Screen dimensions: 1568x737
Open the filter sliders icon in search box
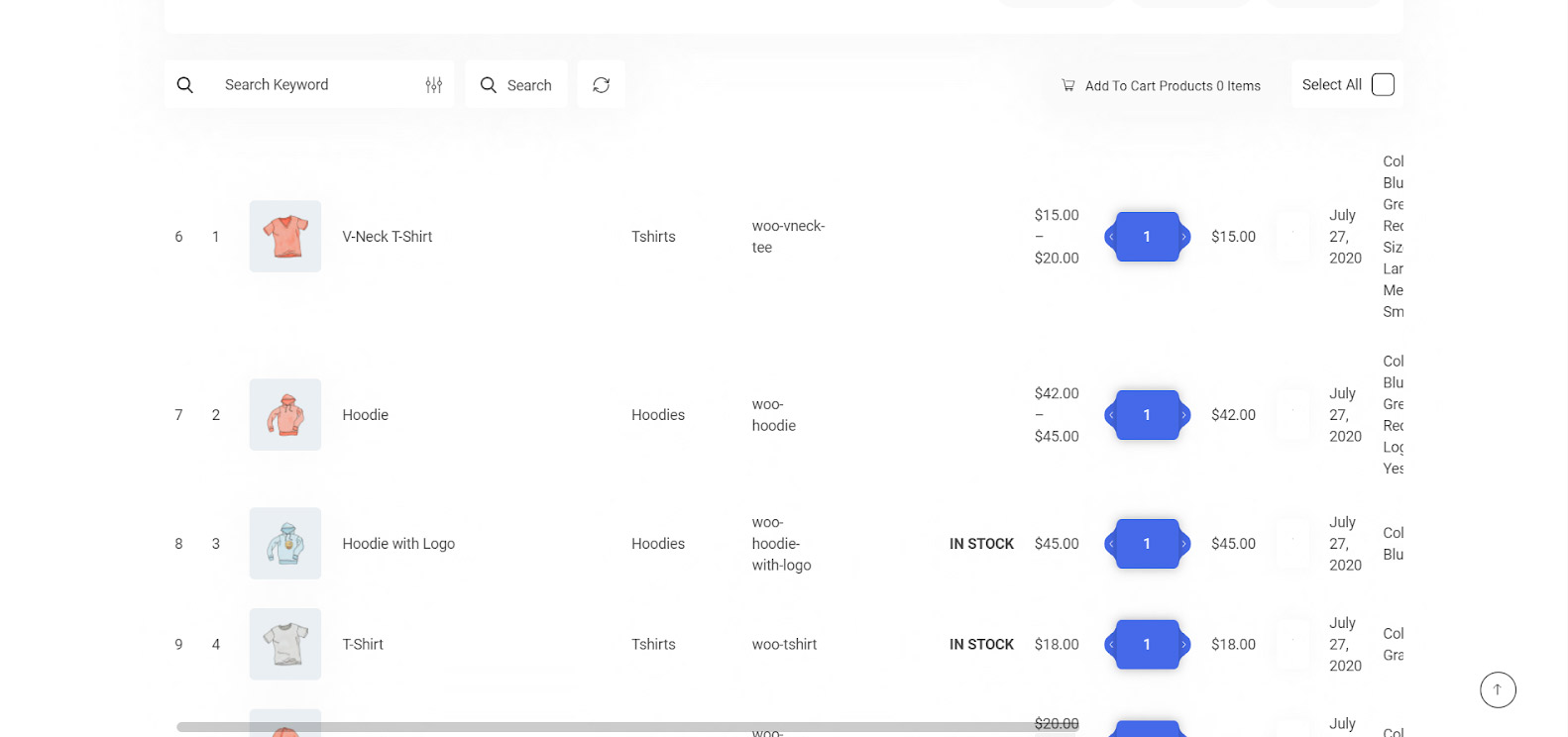pyautogui.click(x=433, y=85)
